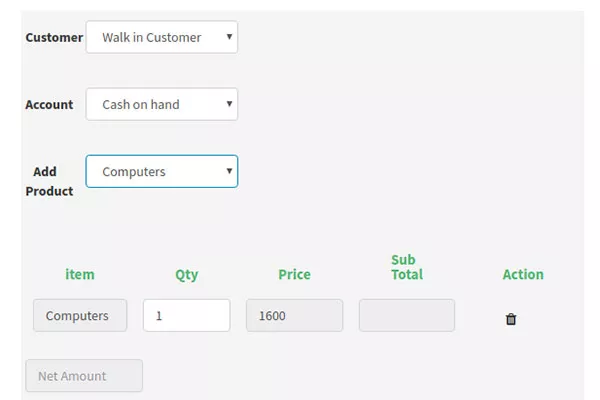600x400 pixels.
Task: Focus the Qty input showing 1
Action: (187, 315)
